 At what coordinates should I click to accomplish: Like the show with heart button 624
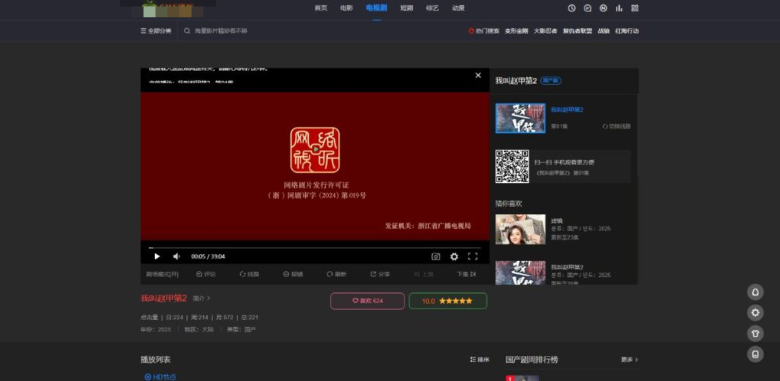point(367,301)
